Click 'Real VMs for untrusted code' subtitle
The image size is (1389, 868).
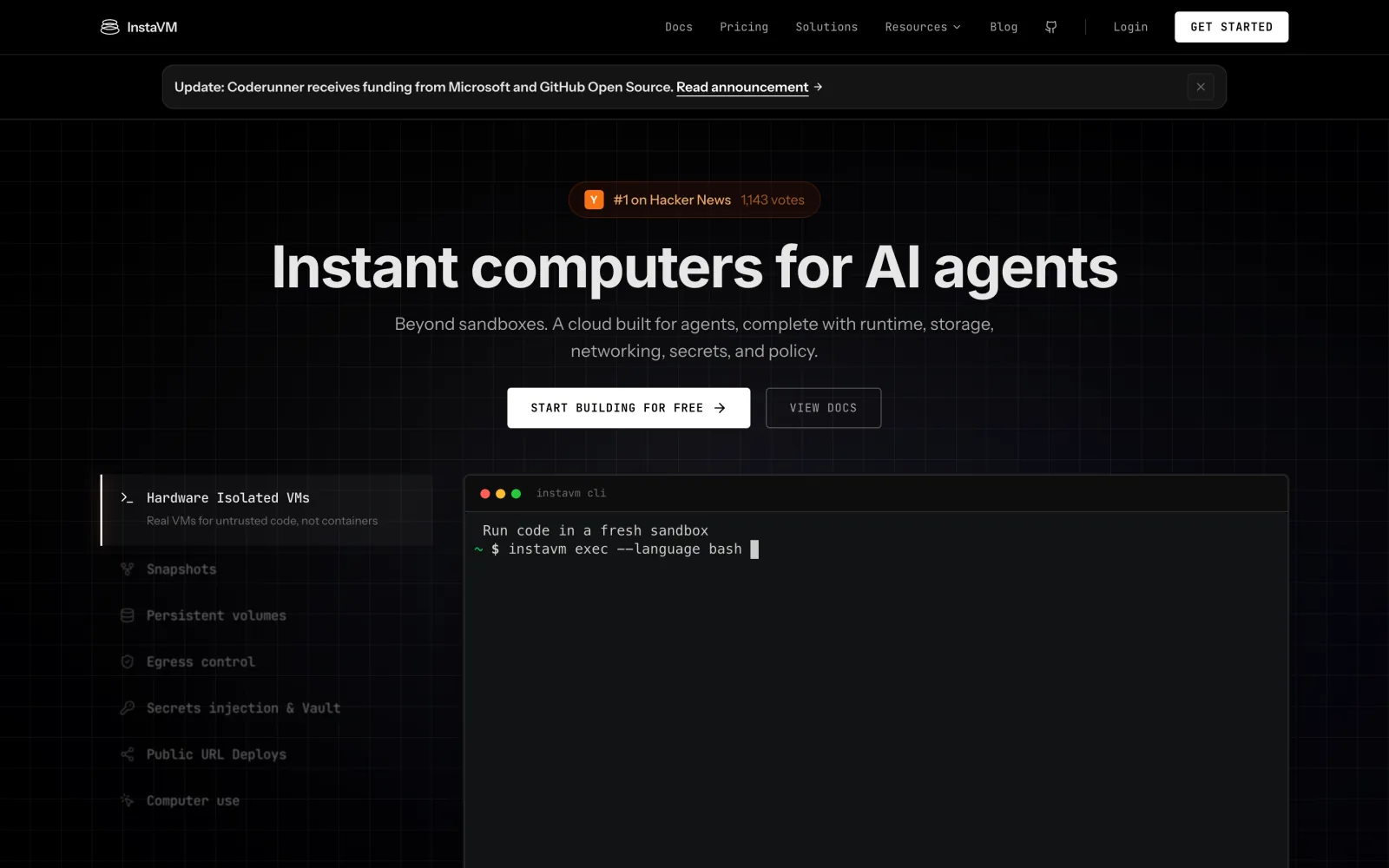point(262,521)
